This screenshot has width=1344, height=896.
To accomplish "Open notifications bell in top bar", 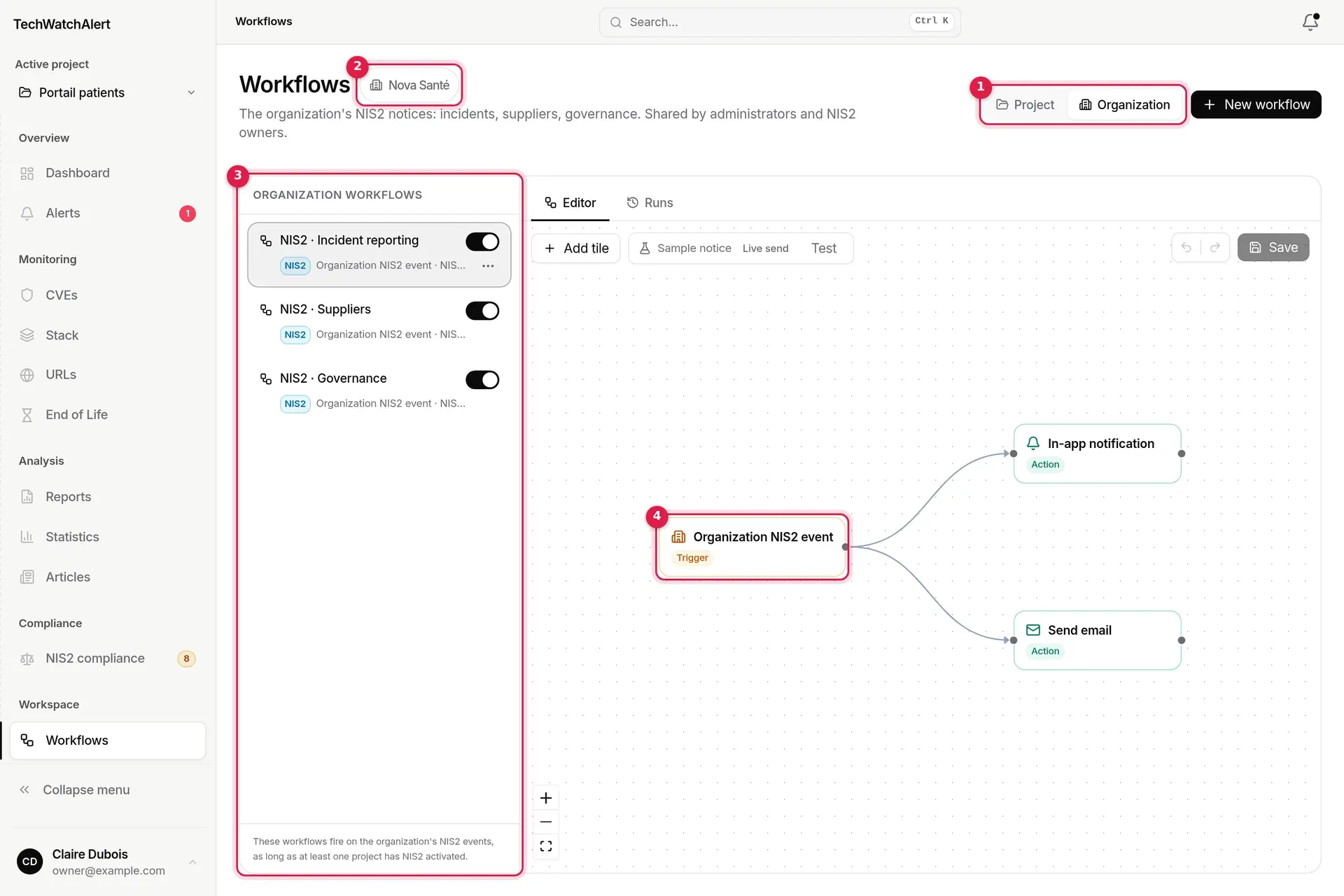I will 1310,22.
